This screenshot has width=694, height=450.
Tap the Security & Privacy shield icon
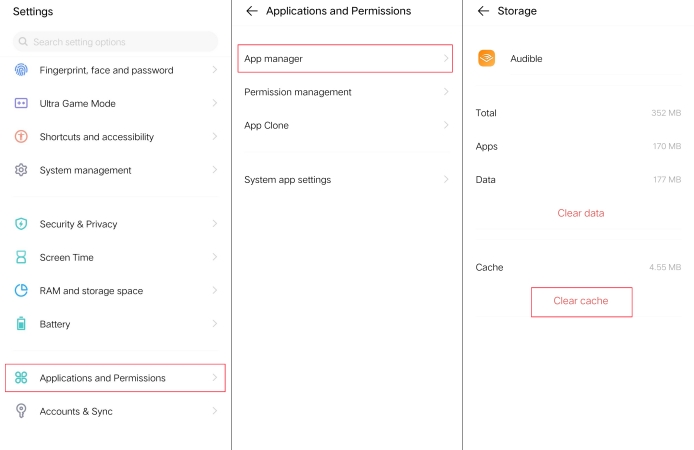click(21, 224)
